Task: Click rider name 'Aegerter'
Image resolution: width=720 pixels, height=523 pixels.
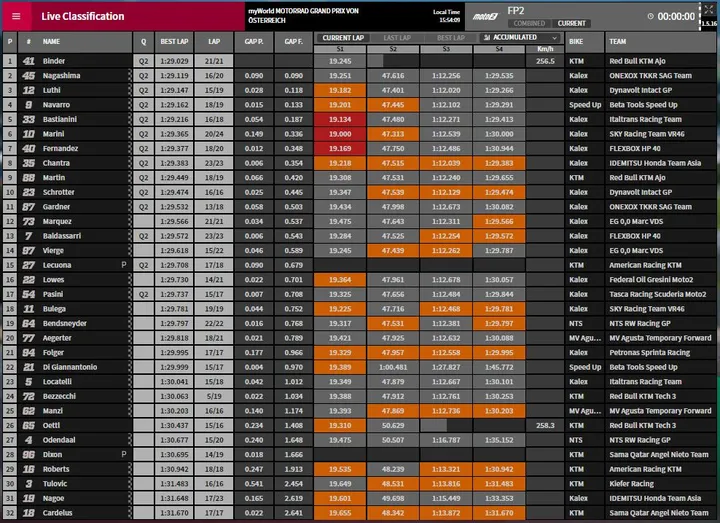Action: tap(57, 338)
